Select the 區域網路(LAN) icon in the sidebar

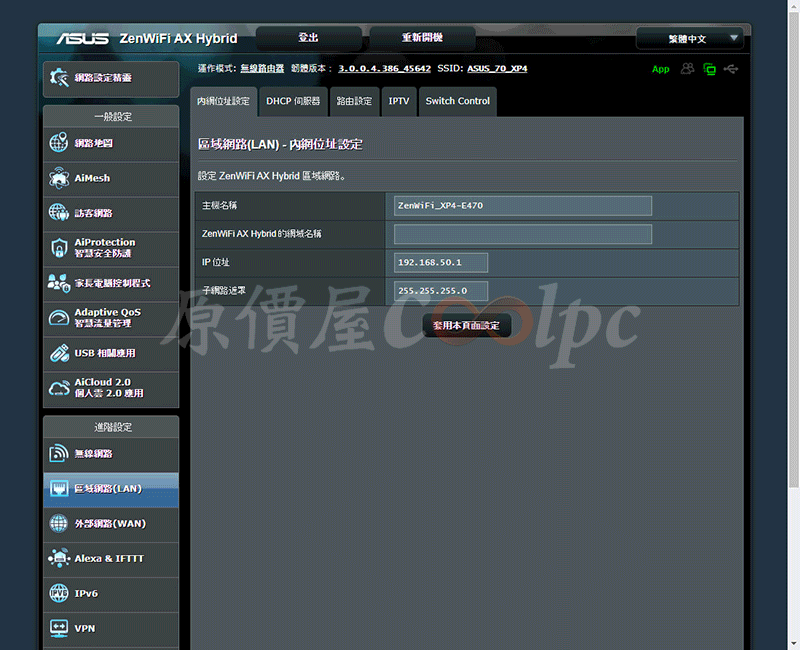pyautogui.click(x=59, y=488)
